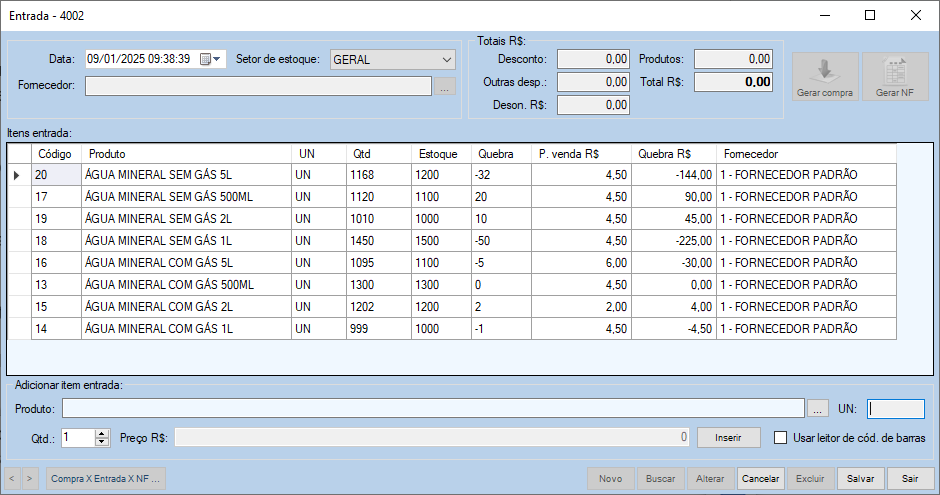Image resolution: width=940 pixels, height=495 pixels.
Task: Select row indicator of first grid row
Action: coord(18,175)
